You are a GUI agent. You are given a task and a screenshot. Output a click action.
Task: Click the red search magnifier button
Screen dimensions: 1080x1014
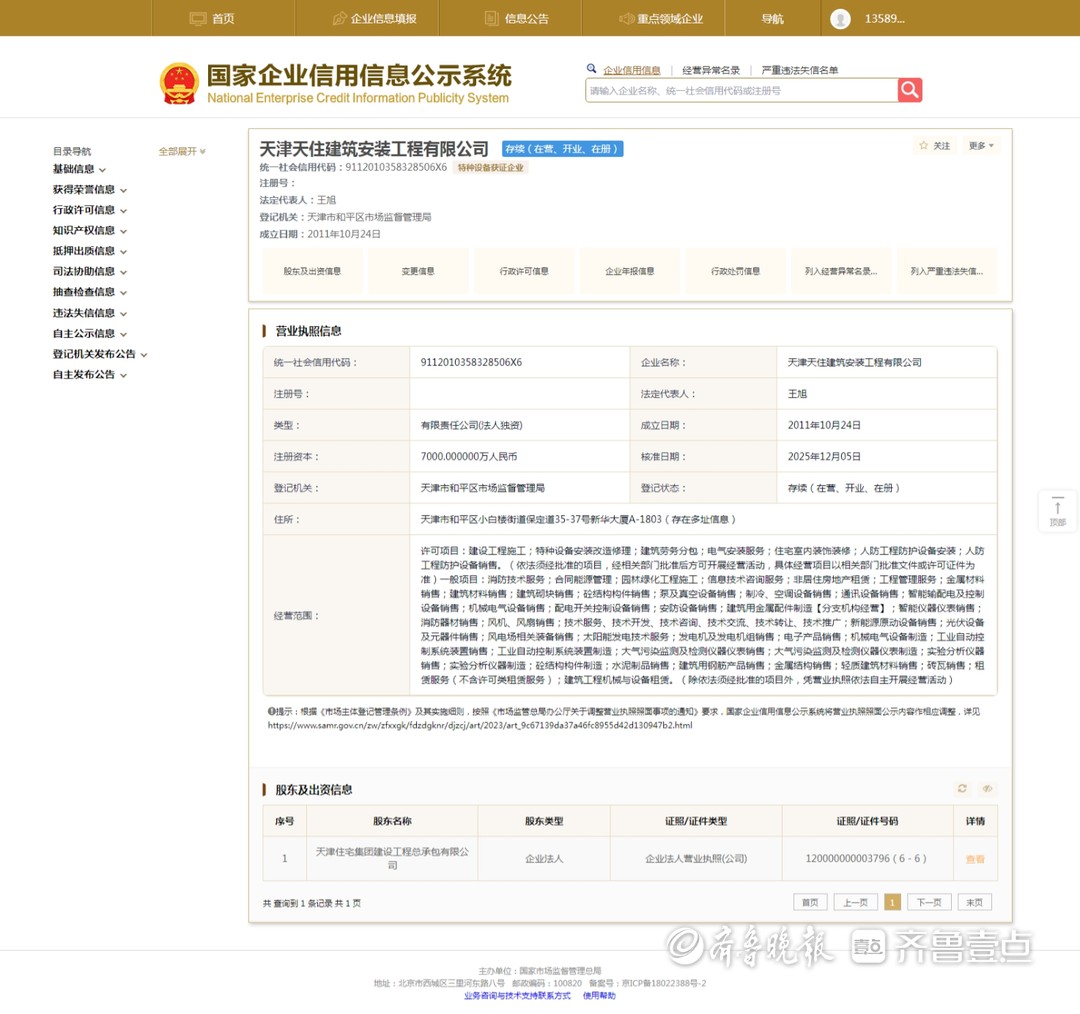point(909,90)
